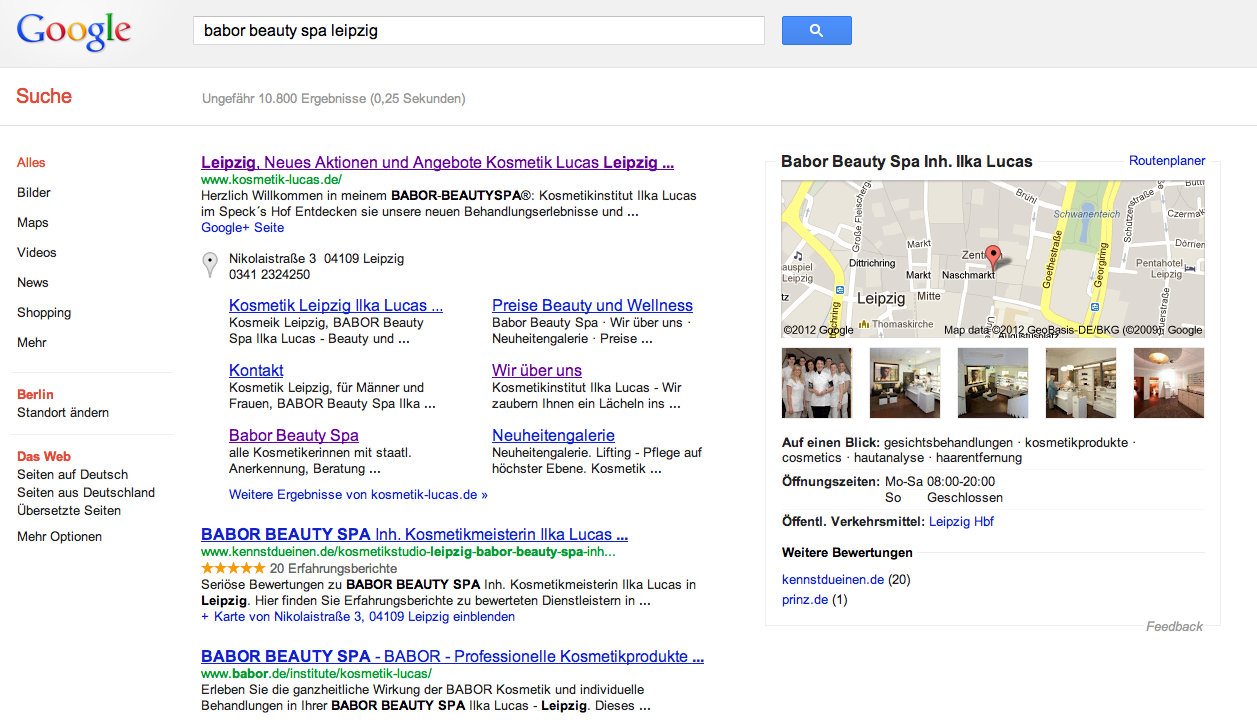Expand Mehr Optionen in sidebar
Viewport: 1257px width, 727px height.
coord(60,537)
